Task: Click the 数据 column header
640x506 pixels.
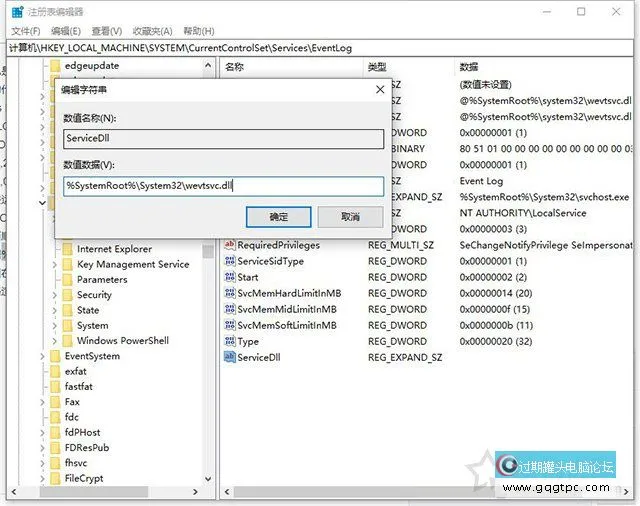Action: 469,67
